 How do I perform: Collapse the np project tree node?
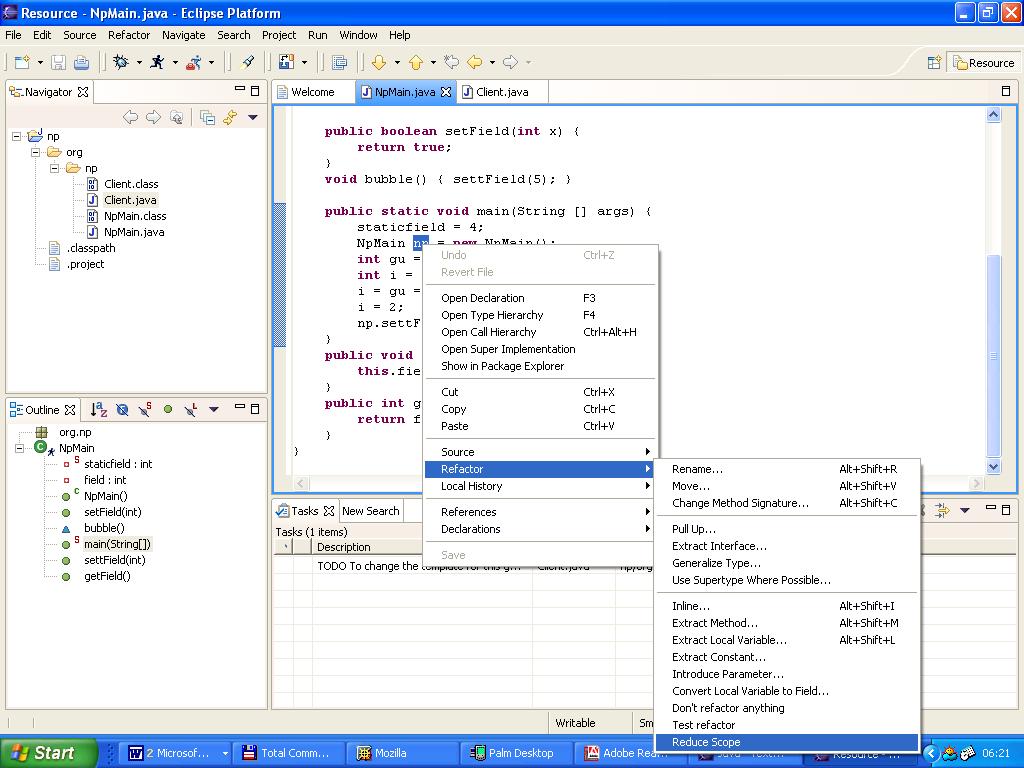(16, 136)
